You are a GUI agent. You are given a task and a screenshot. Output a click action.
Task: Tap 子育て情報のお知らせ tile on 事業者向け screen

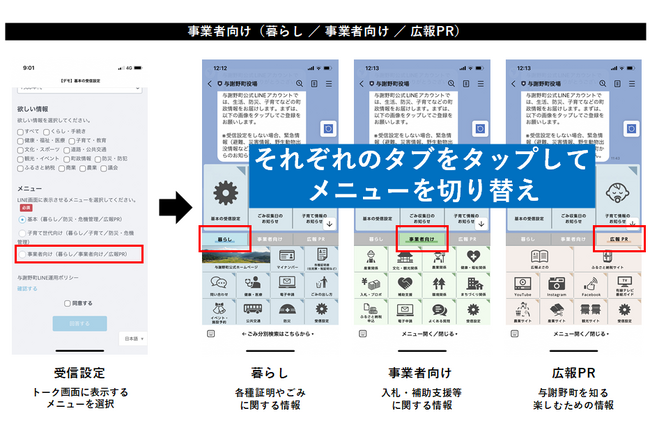tap(466, 218)
